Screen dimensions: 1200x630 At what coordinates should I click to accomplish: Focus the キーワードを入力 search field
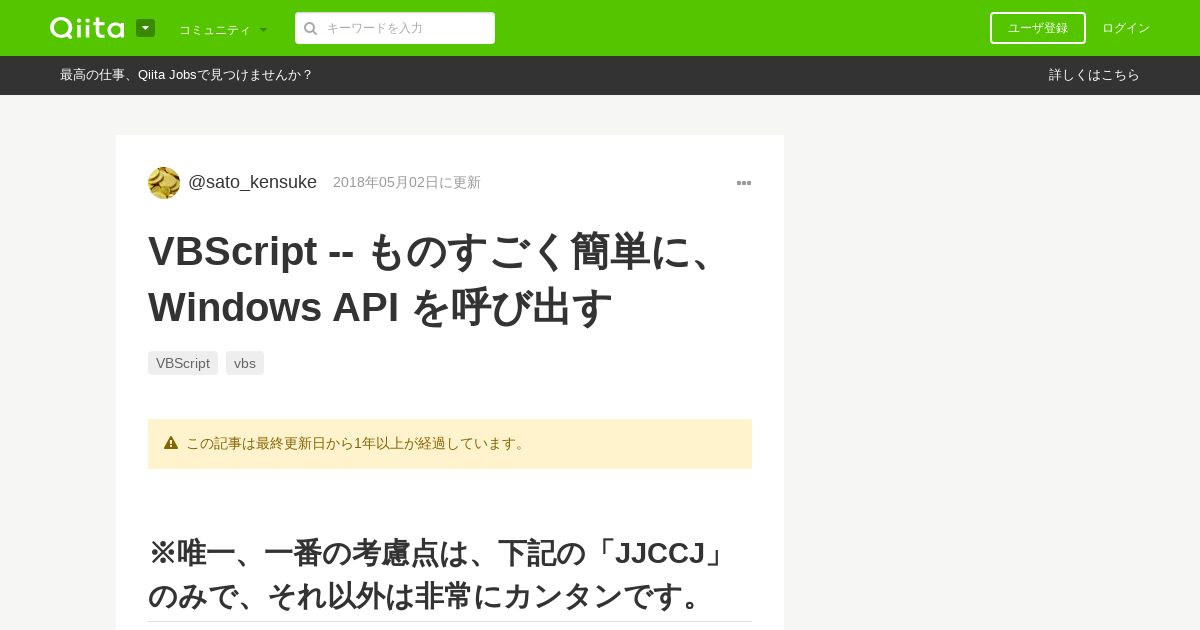tap(395, 28)
